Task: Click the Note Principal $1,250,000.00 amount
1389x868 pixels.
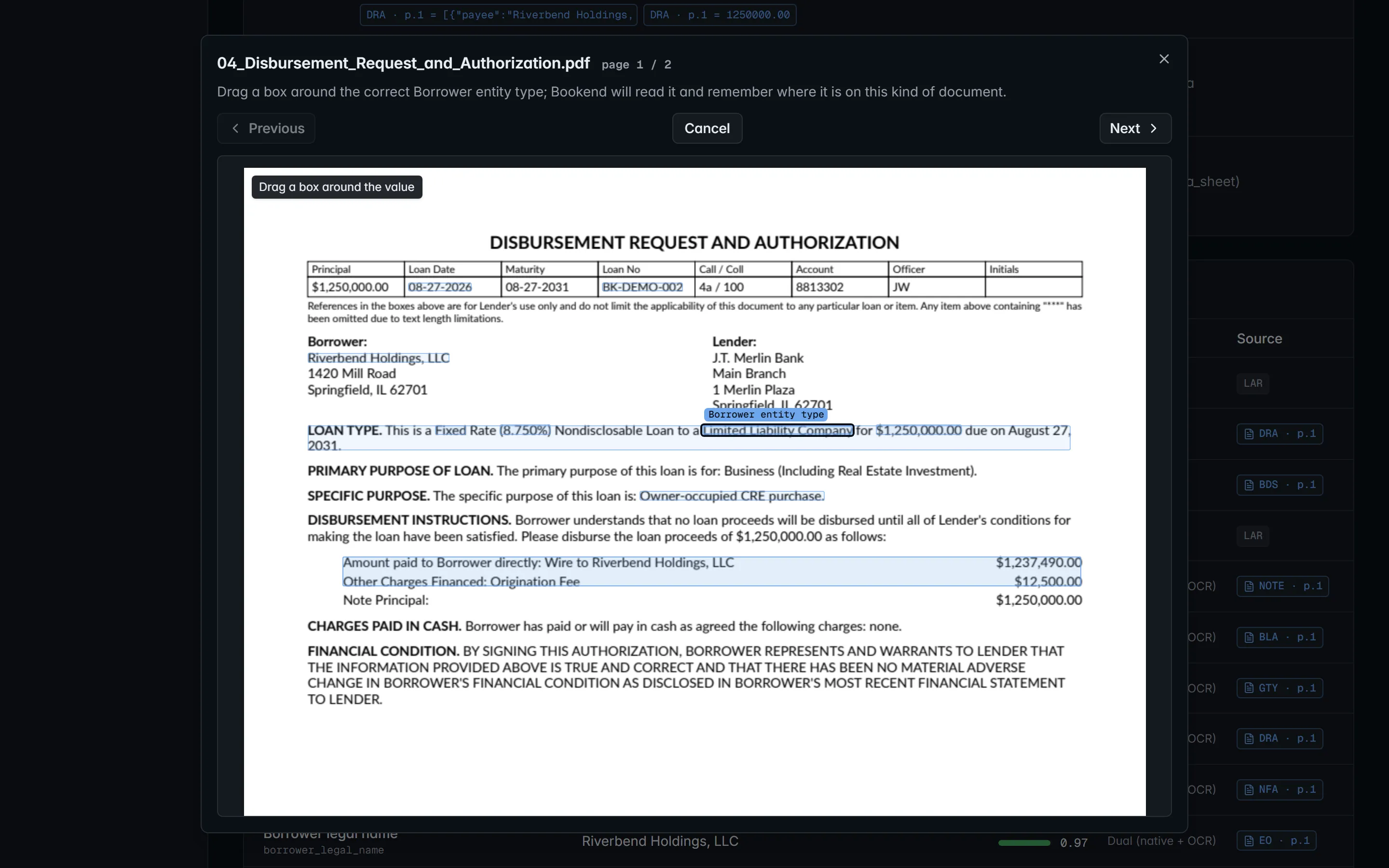Action: [x=1038, y=600]
